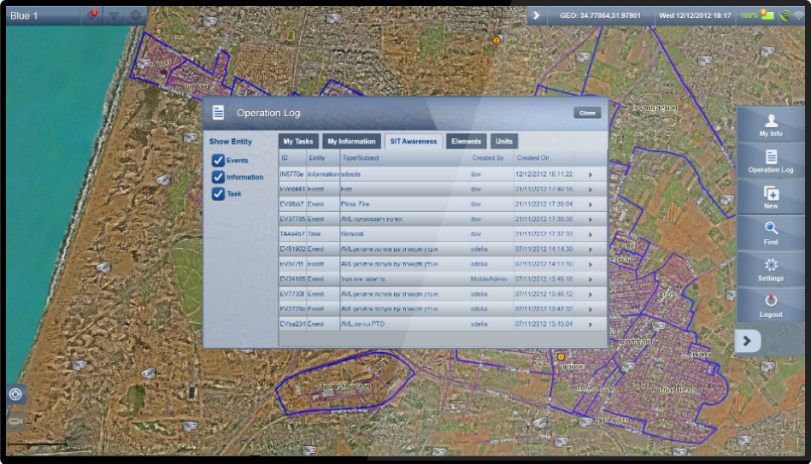The height and width of the screenshot is (464, 811).
Task: Expand the MobileAdmin event row arrow
Action: (590, 280)
